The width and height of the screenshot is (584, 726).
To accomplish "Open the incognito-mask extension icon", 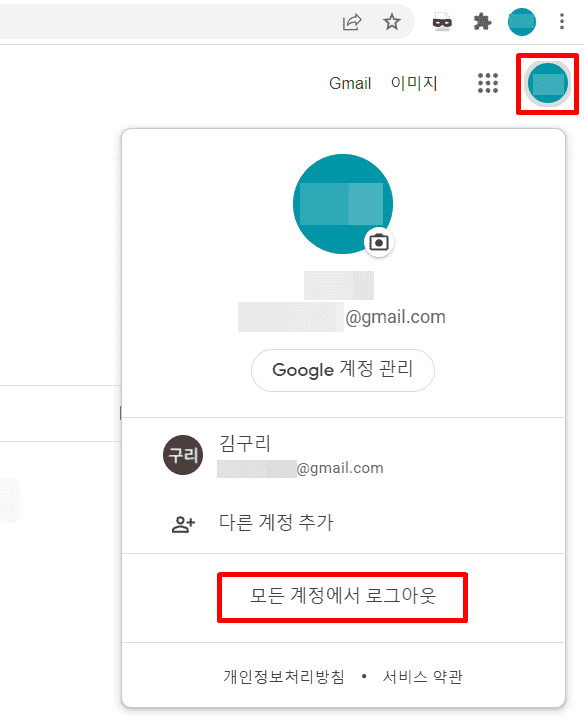I will (x=442, y=21).
